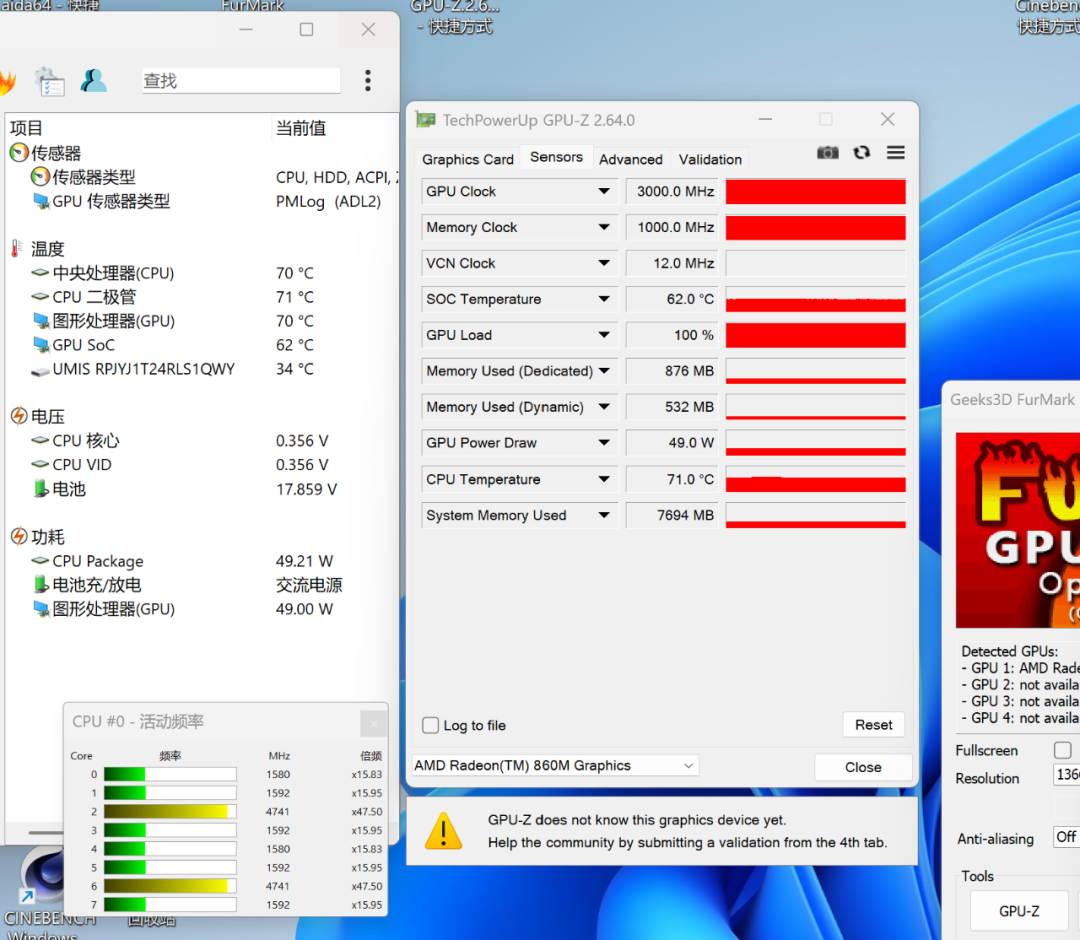Toggle the FurMark Fullscreen checkbox
The width and height of the screenshot is (1080, 940).
click(1063, 749)
